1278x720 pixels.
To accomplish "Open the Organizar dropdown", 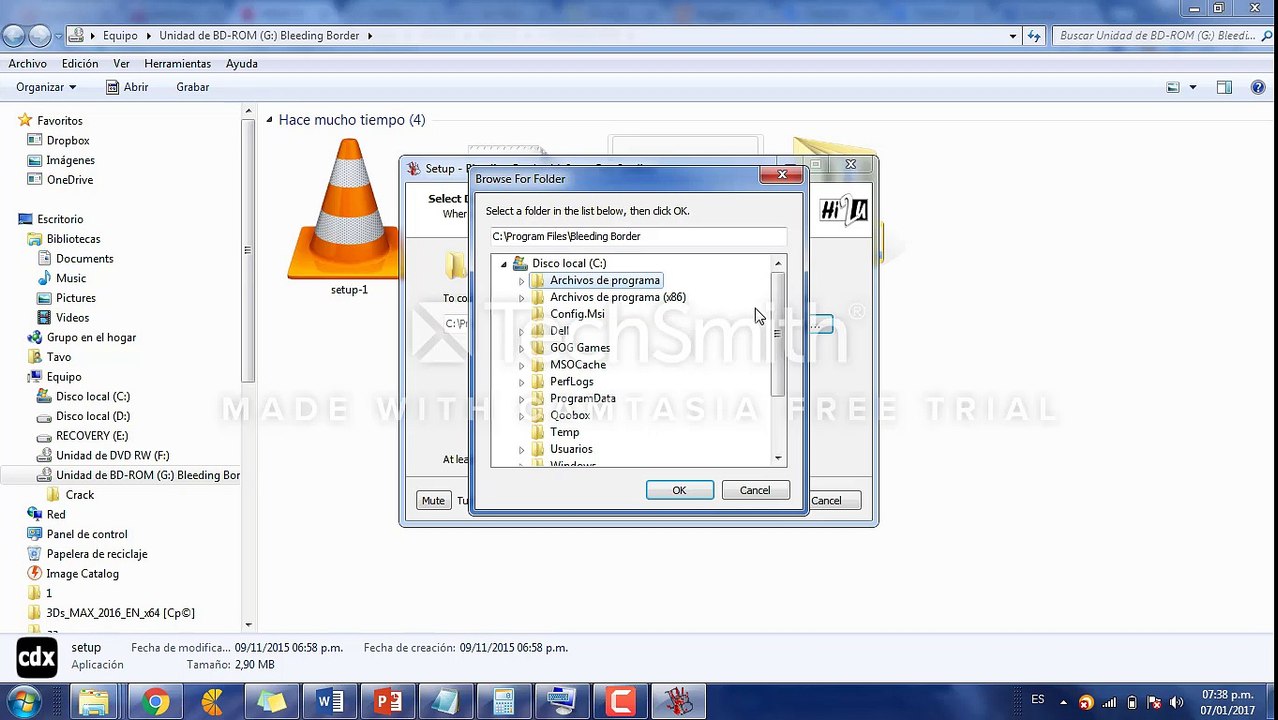I will [46, 87].
